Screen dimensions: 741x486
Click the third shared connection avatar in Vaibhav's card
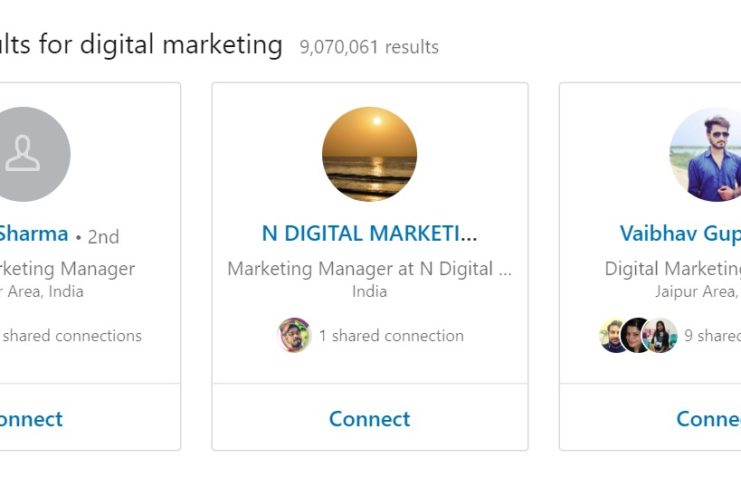click(x=660, y=335)
